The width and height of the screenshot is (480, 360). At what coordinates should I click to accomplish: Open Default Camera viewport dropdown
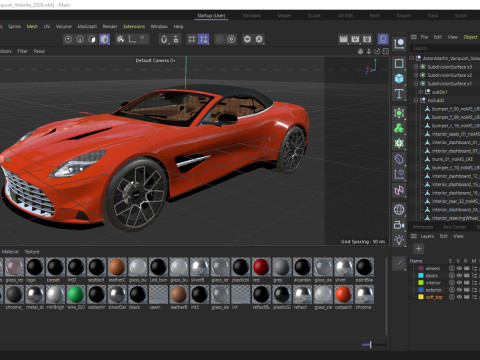155,61
